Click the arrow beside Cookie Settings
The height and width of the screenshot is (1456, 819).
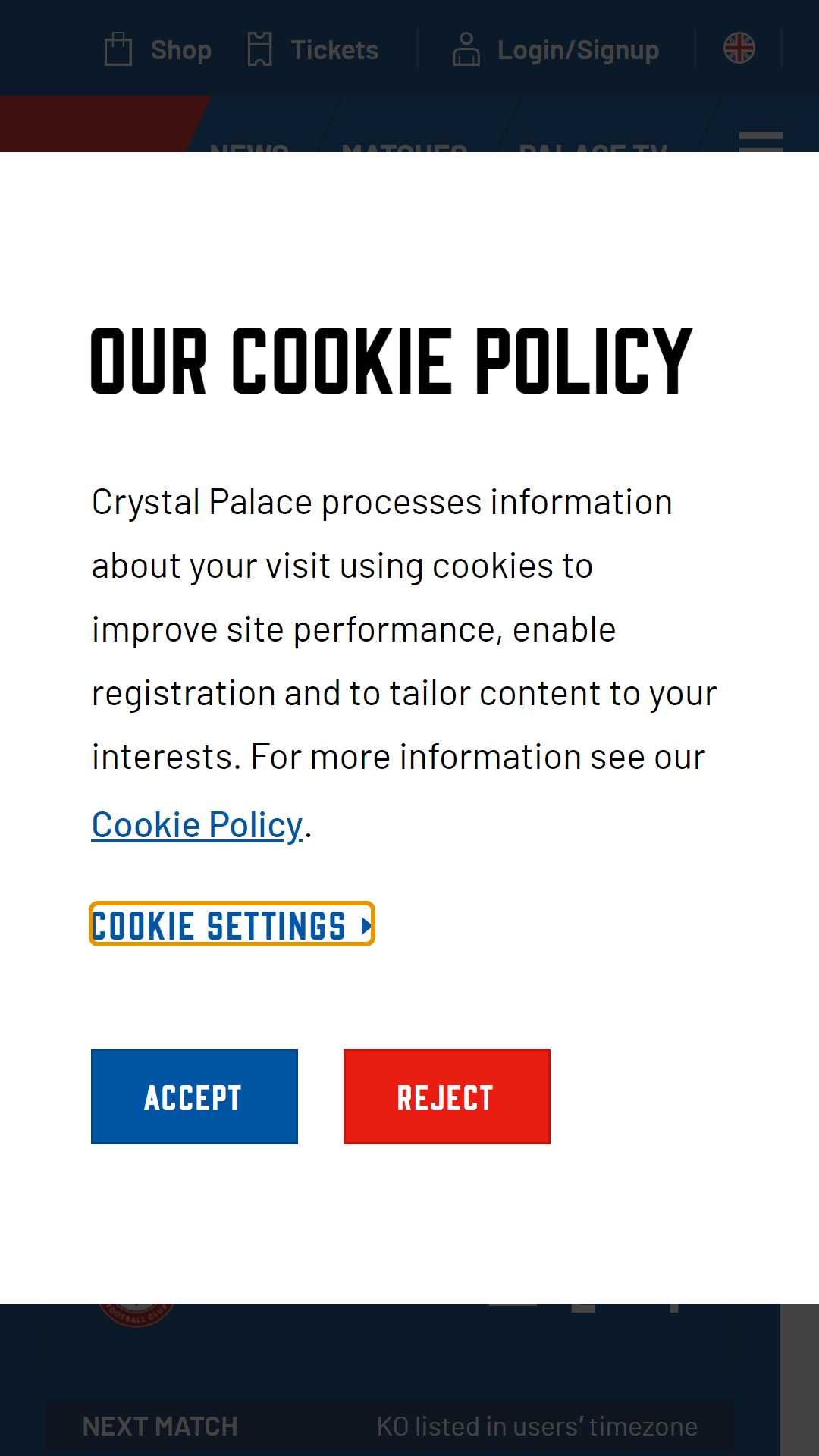pyautogui.click(x=366, y=926)
